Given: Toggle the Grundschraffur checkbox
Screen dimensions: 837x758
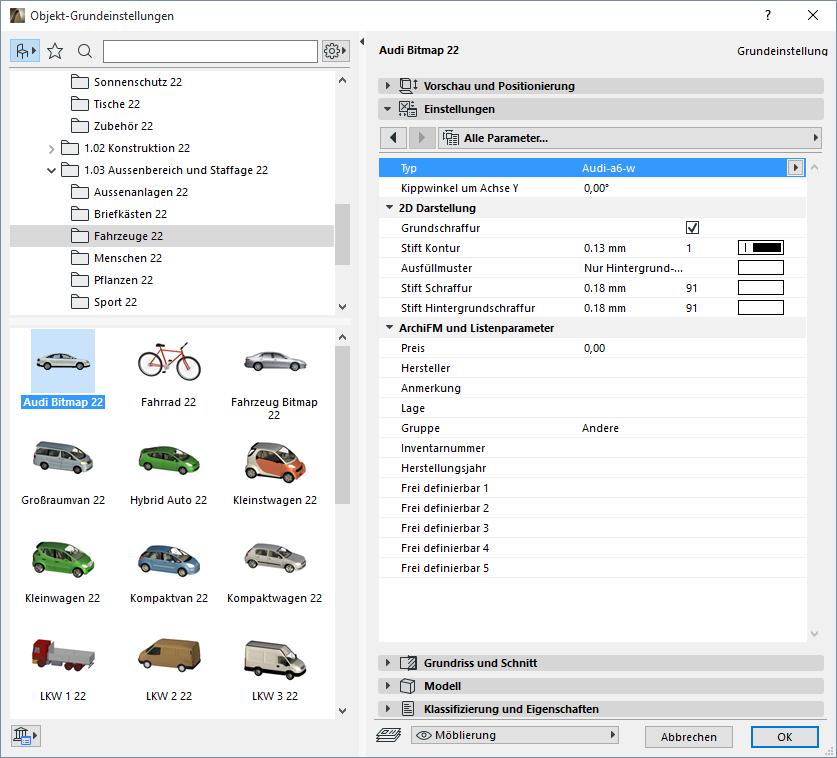Looking at the screenshot, I should (693, 227).
